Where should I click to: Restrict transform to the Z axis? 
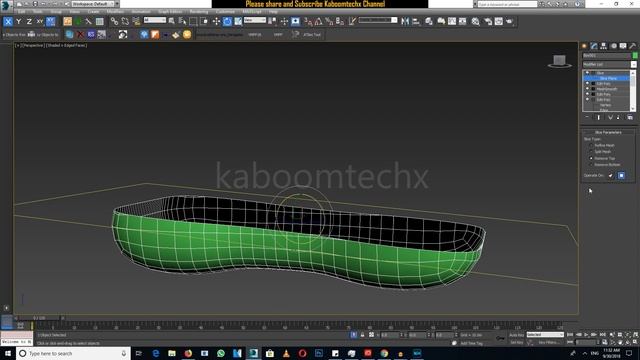point(29,22)
